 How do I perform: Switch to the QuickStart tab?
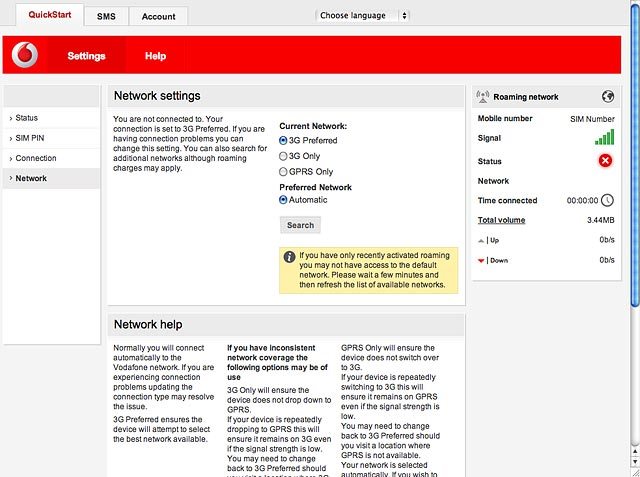[x=50, y=15]
